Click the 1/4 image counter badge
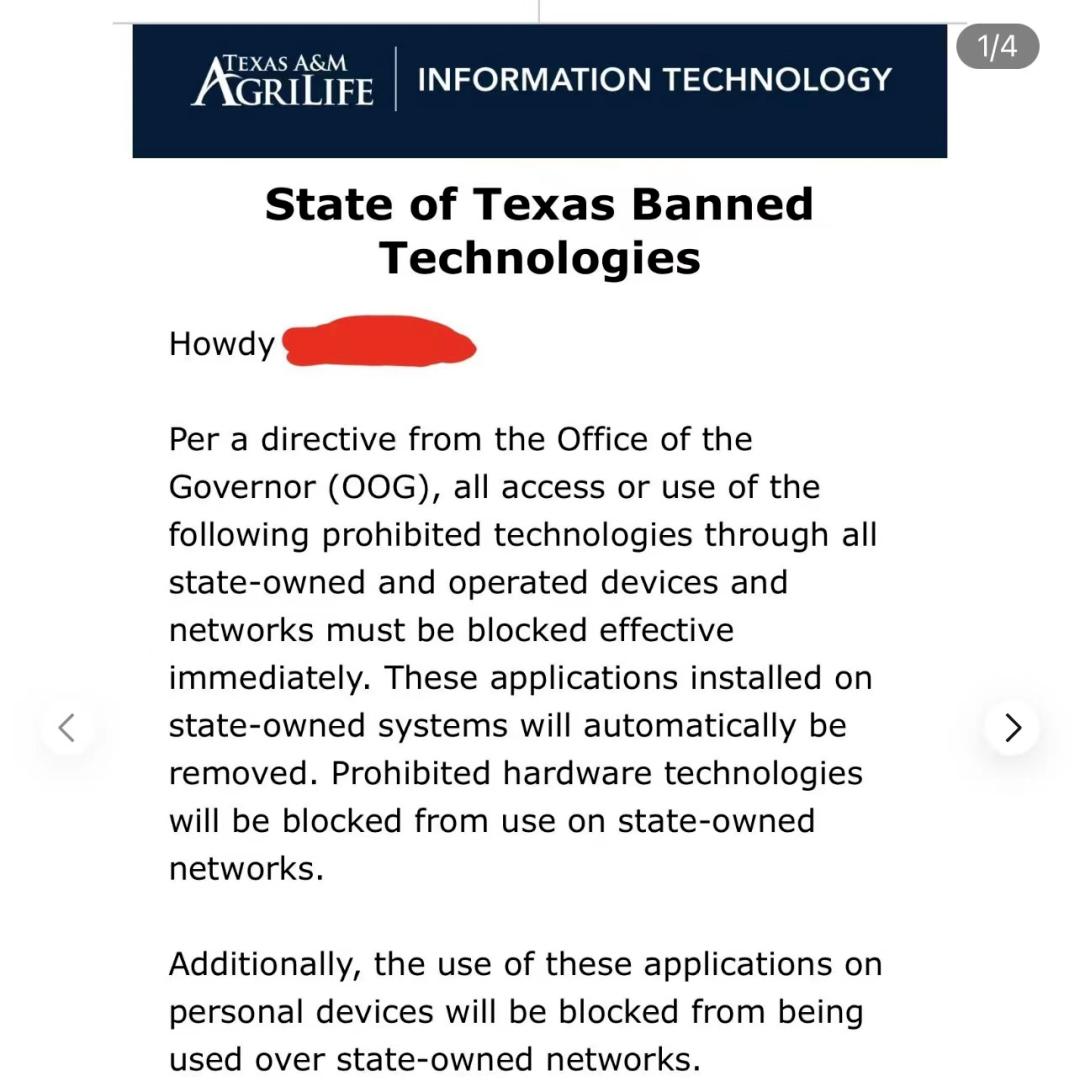Image resolution: width=1080 pixels, height=1092 pixels. click(x=997, y=46)
